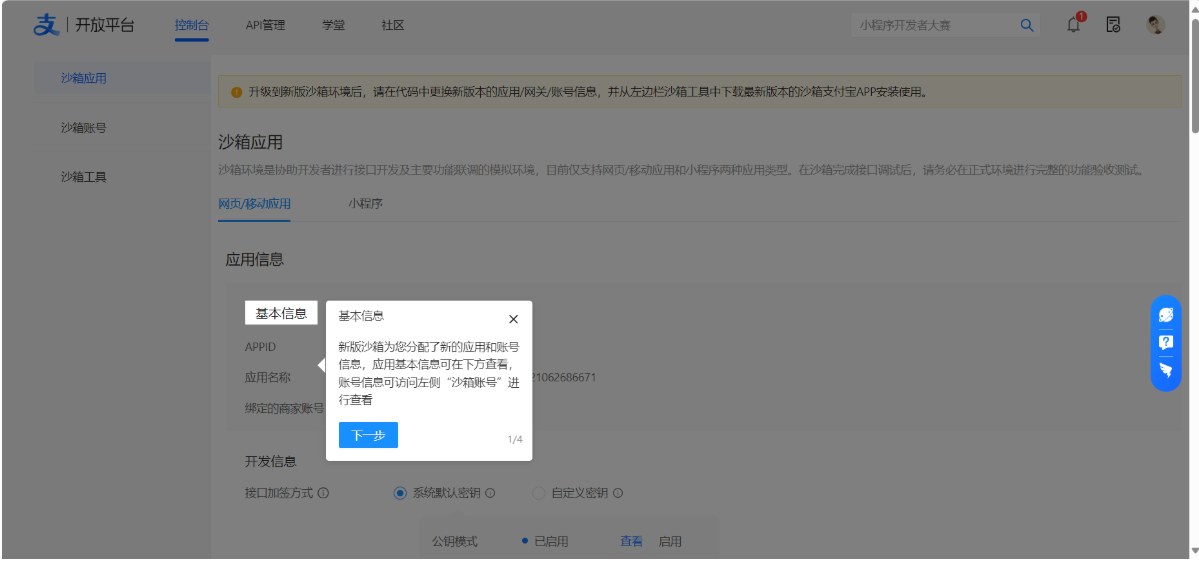1199x562 pixels.
Task: Click the 应用信息 heading
Action: (255, 260)
